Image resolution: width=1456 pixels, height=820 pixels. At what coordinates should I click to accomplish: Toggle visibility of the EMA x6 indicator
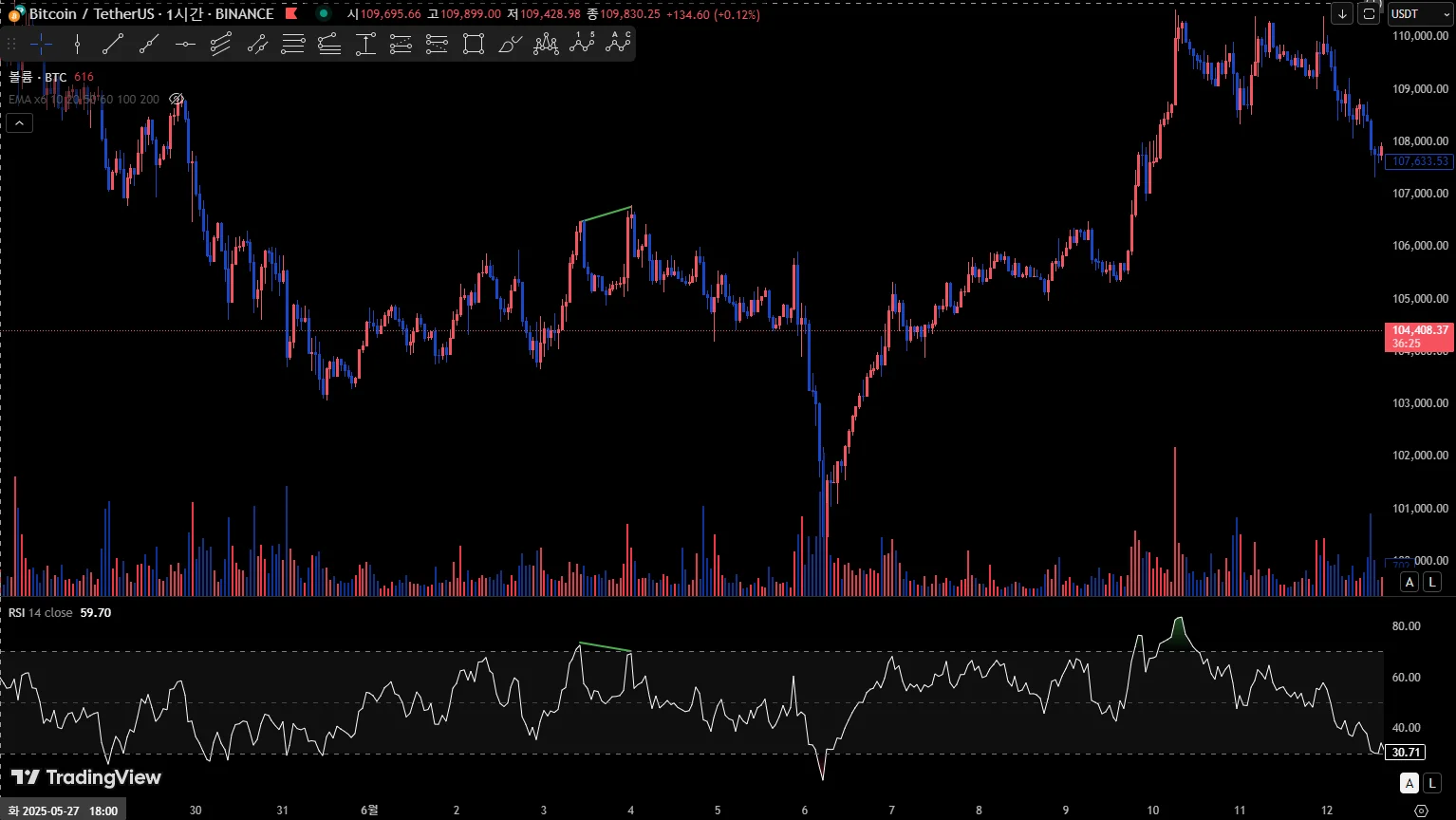[176, 99]
